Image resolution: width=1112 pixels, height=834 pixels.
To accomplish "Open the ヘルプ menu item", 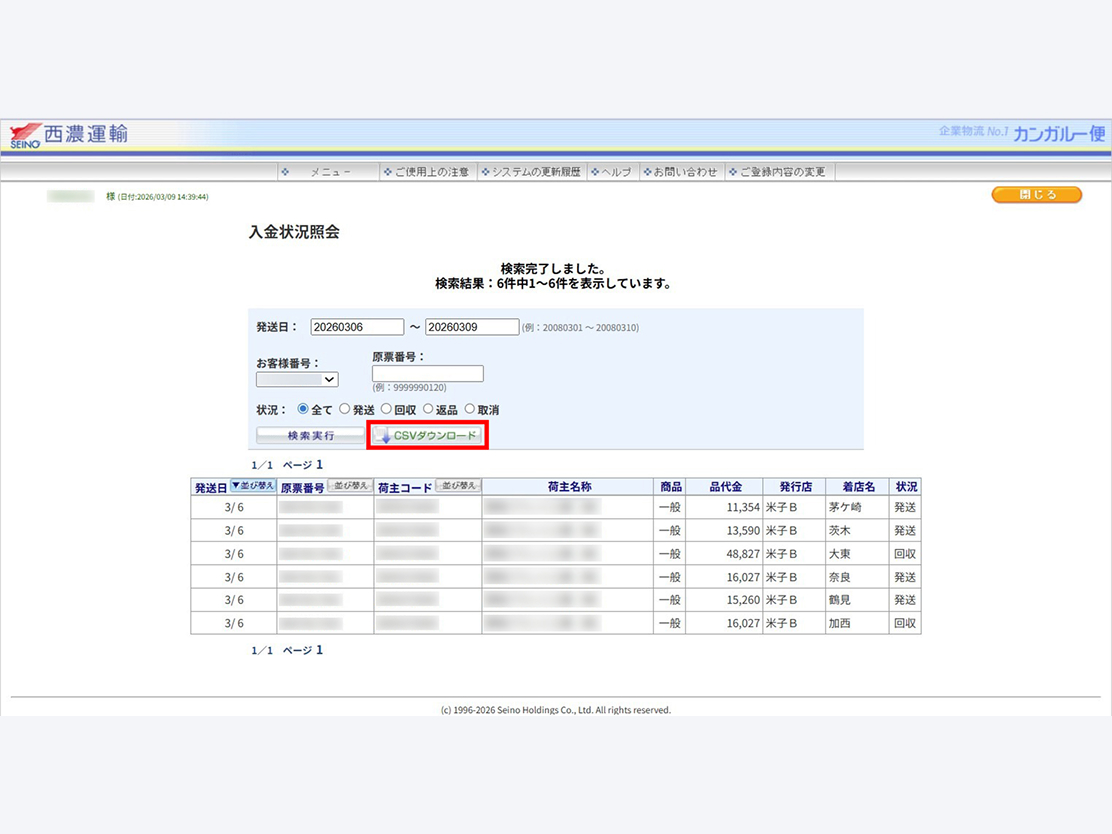I will pos(611,172).
